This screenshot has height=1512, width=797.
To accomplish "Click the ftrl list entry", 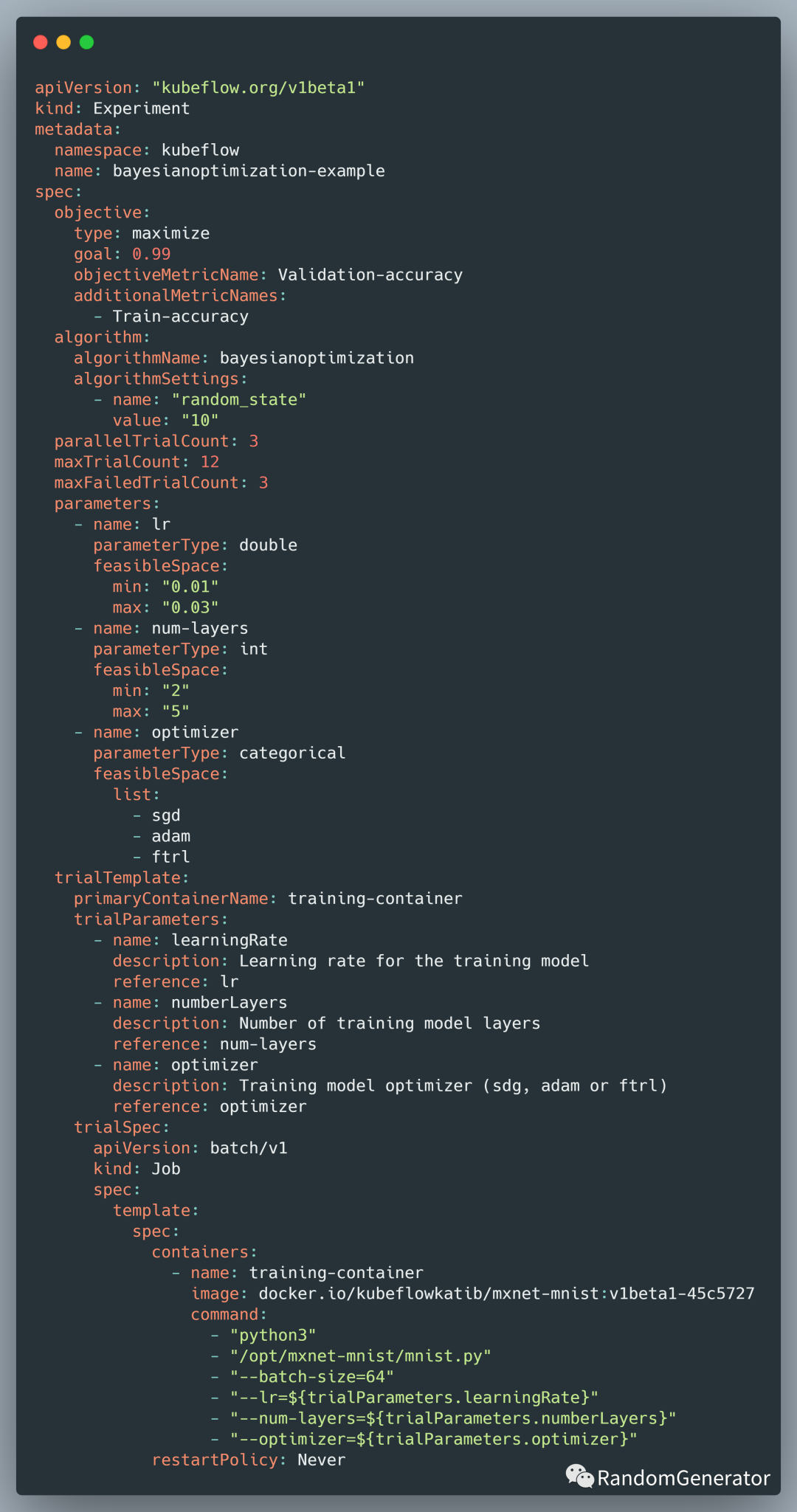I will [170, 857].
